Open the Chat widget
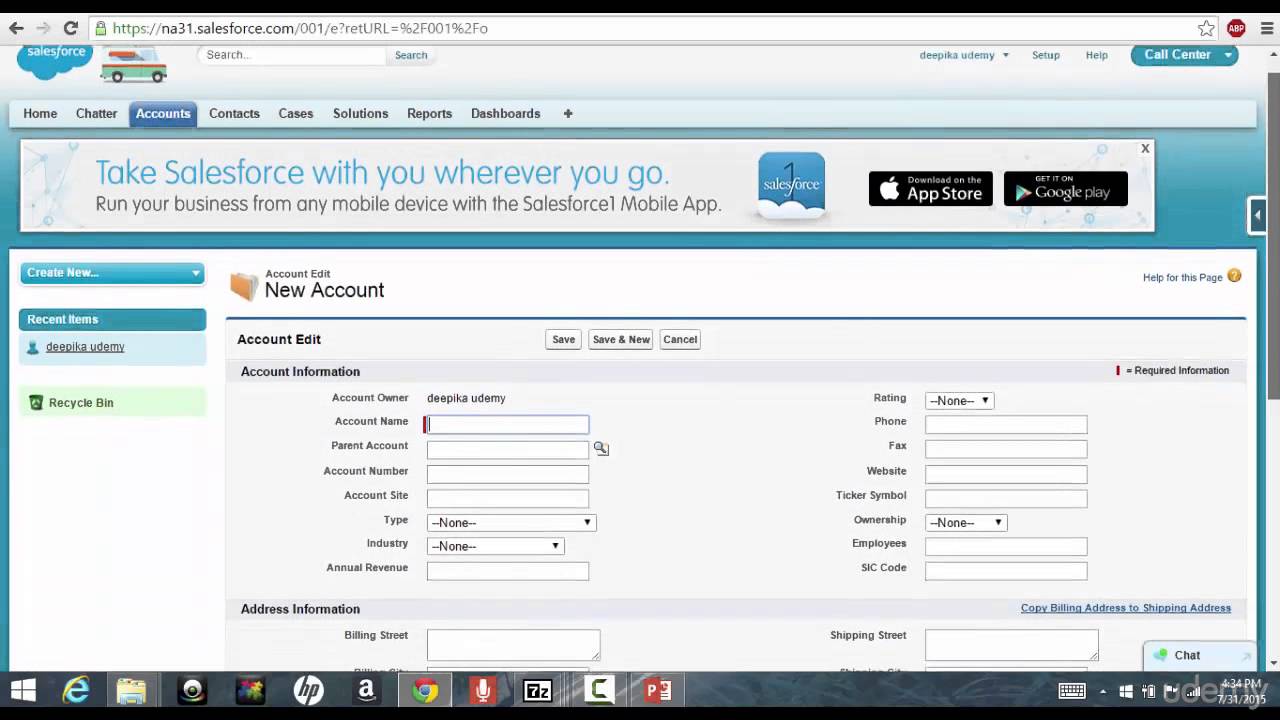 pyautogui.click(x=1199, y=656)
